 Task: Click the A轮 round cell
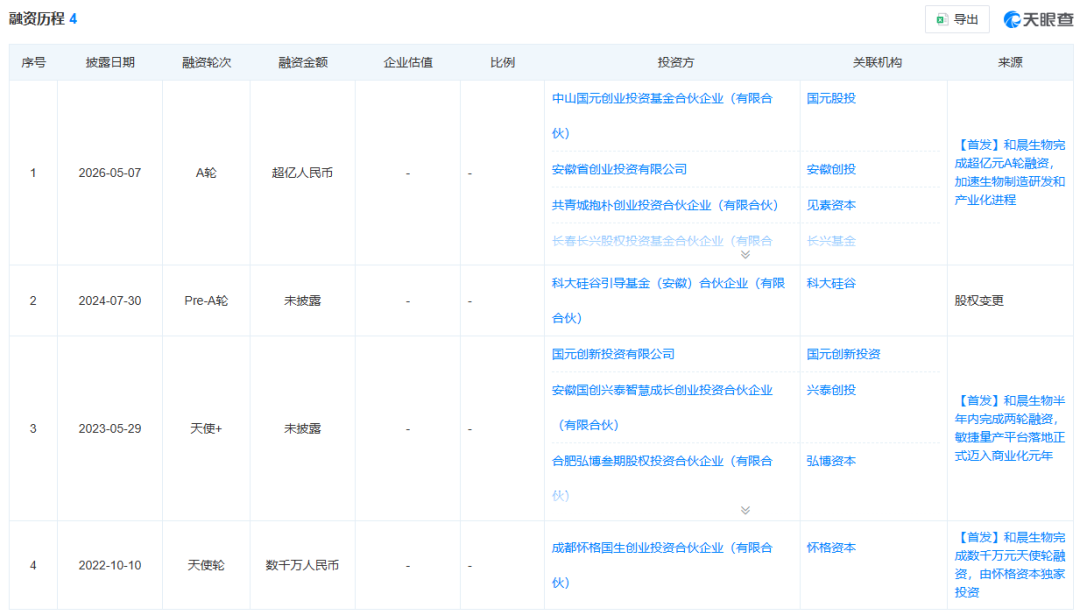tap(206, 173)
